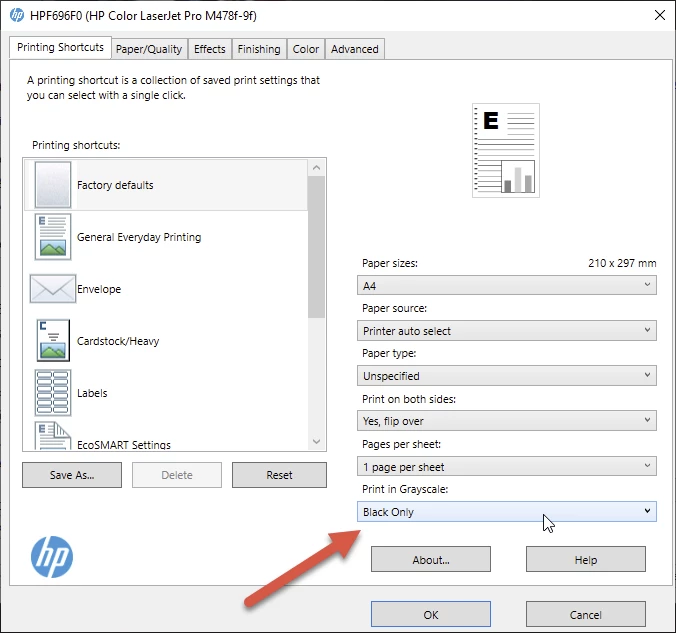Screen dimensions: 676x633
Task: Click the EcoSMART Settings shortcut icon
Action: (x=53, y=436)
